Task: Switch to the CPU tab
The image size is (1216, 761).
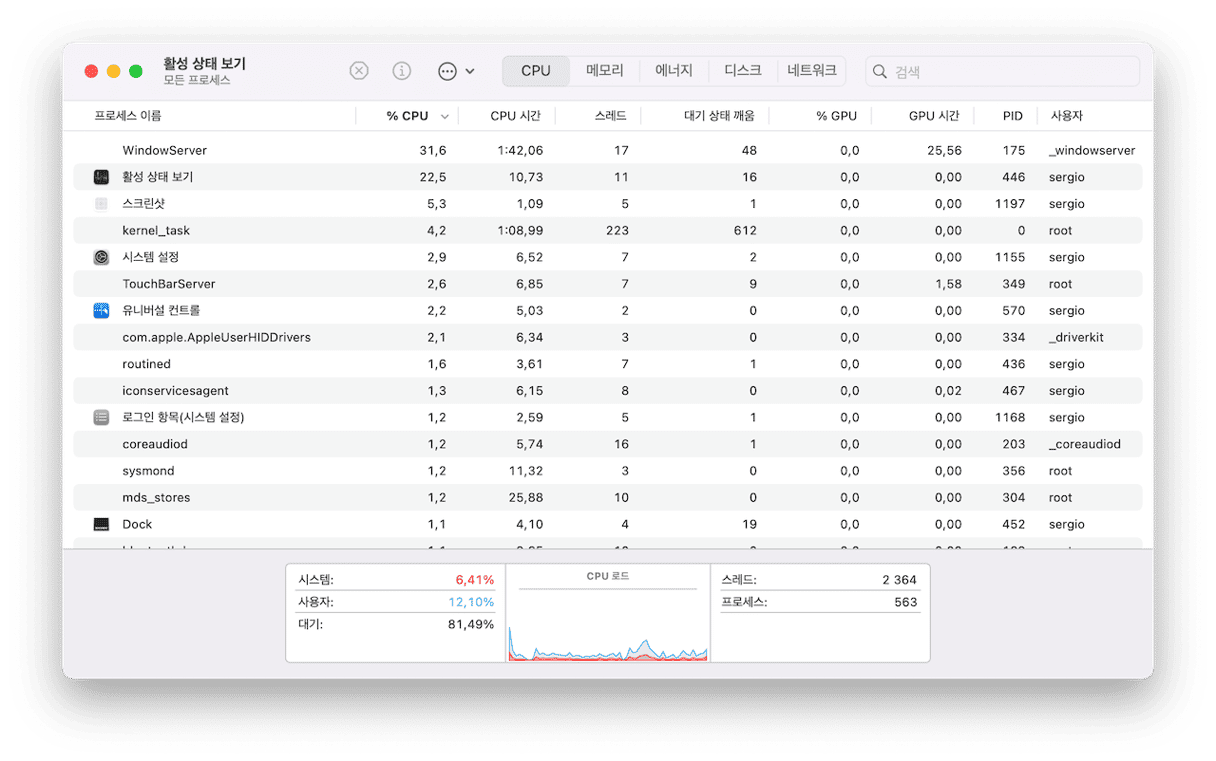Action: click(536, 71)
